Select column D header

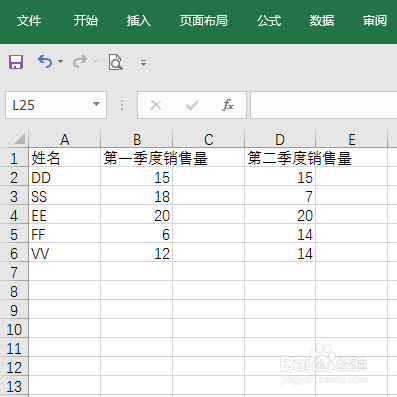click(280, 139)
